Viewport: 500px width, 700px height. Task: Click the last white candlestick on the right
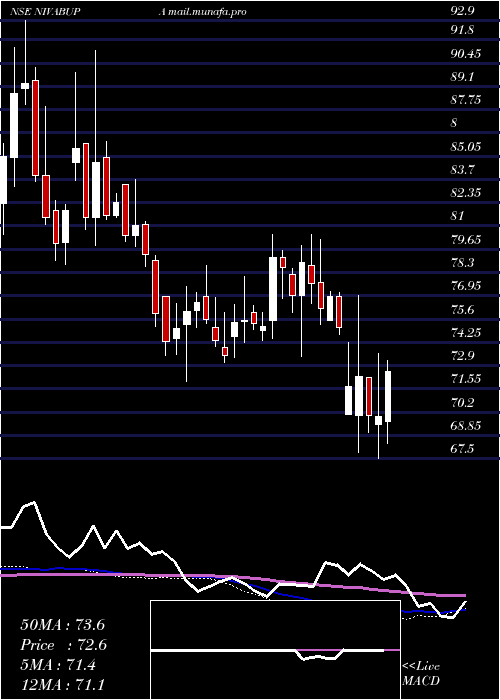click(388, 396)
